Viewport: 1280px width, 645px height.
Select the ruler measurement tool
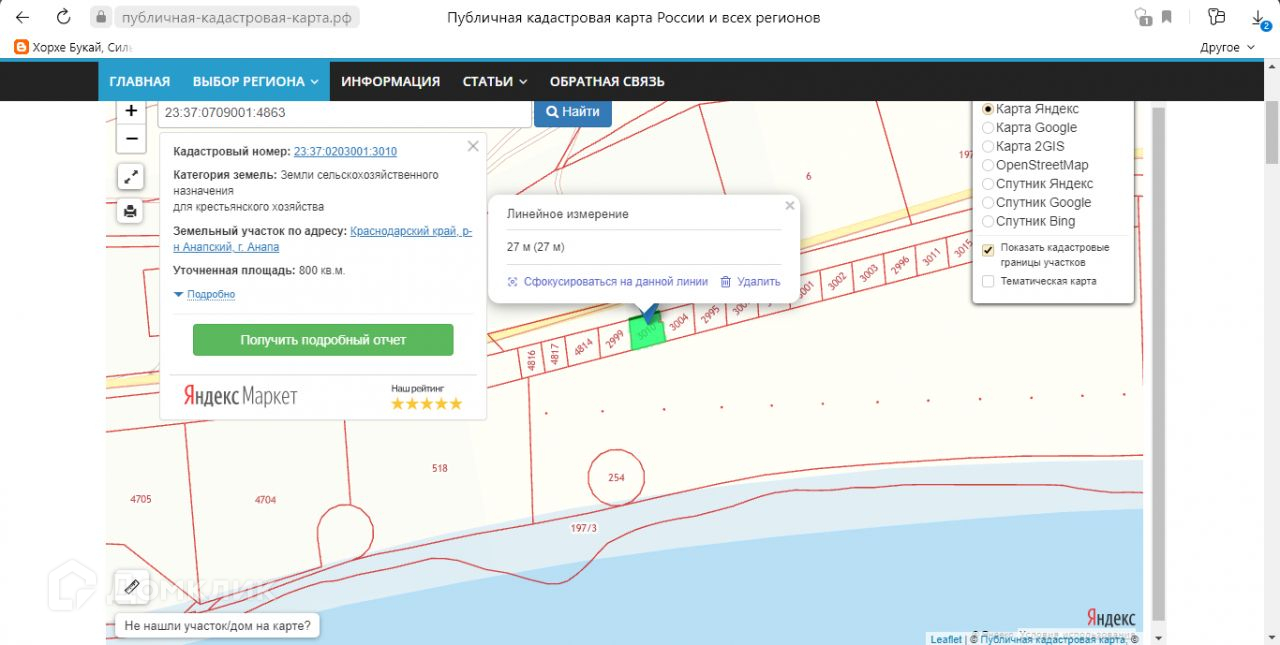coord(131,587)
